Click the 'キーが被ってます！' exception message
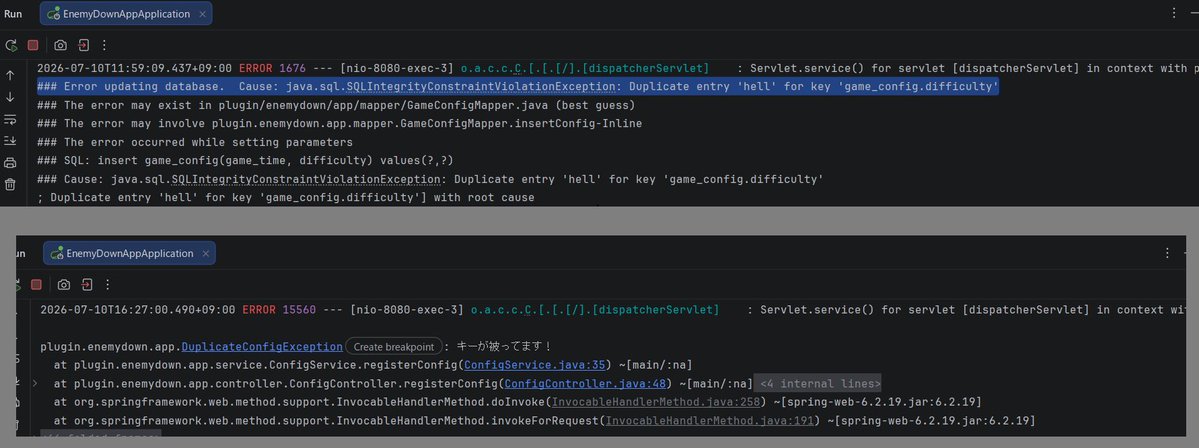 pos(504,346)
